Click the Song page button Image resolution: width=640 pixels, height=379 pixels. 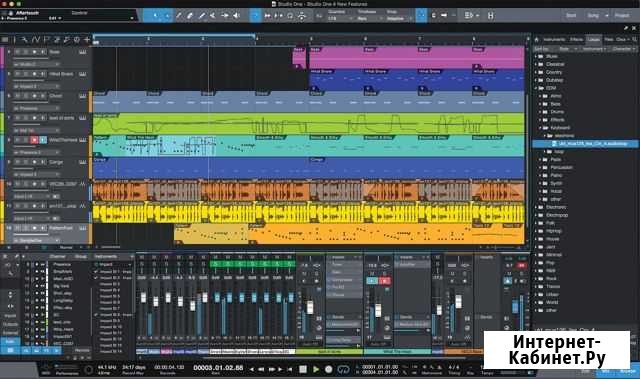[x=593, y=16]
